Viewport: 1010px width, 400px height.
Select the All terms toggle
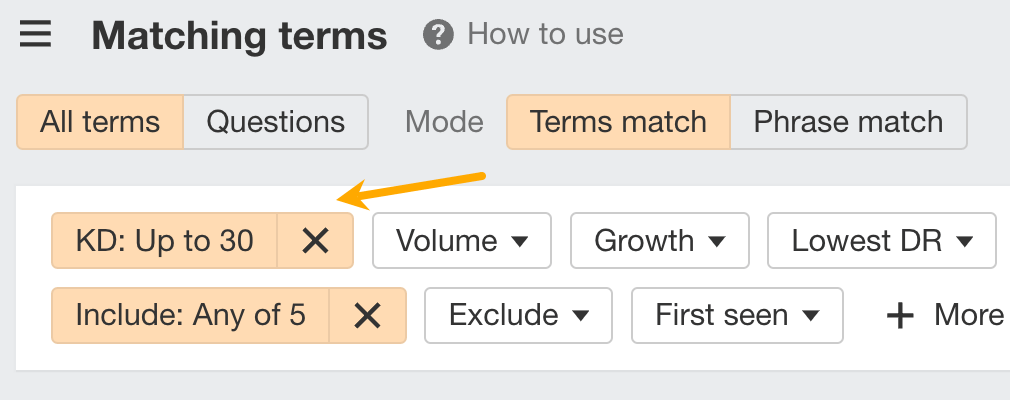click(100, 122)
